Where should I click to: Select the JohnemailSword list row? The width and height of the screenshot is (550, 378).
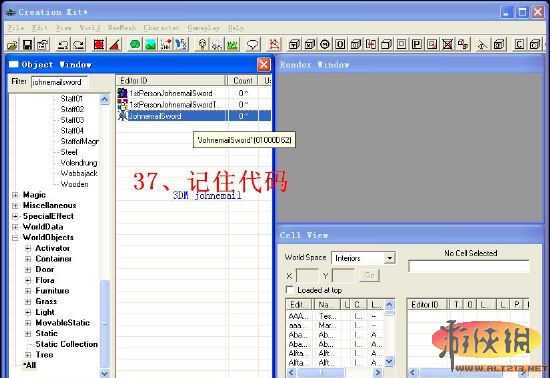pos(194,116)
